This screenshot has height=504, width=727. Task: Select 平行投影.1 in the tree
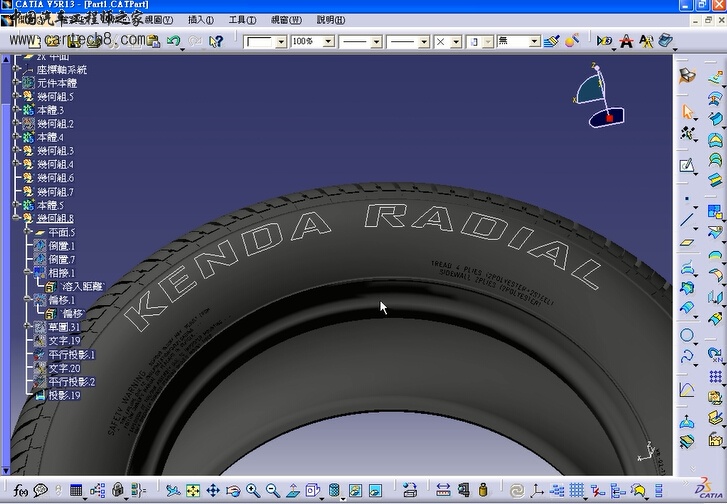[72, 355]
